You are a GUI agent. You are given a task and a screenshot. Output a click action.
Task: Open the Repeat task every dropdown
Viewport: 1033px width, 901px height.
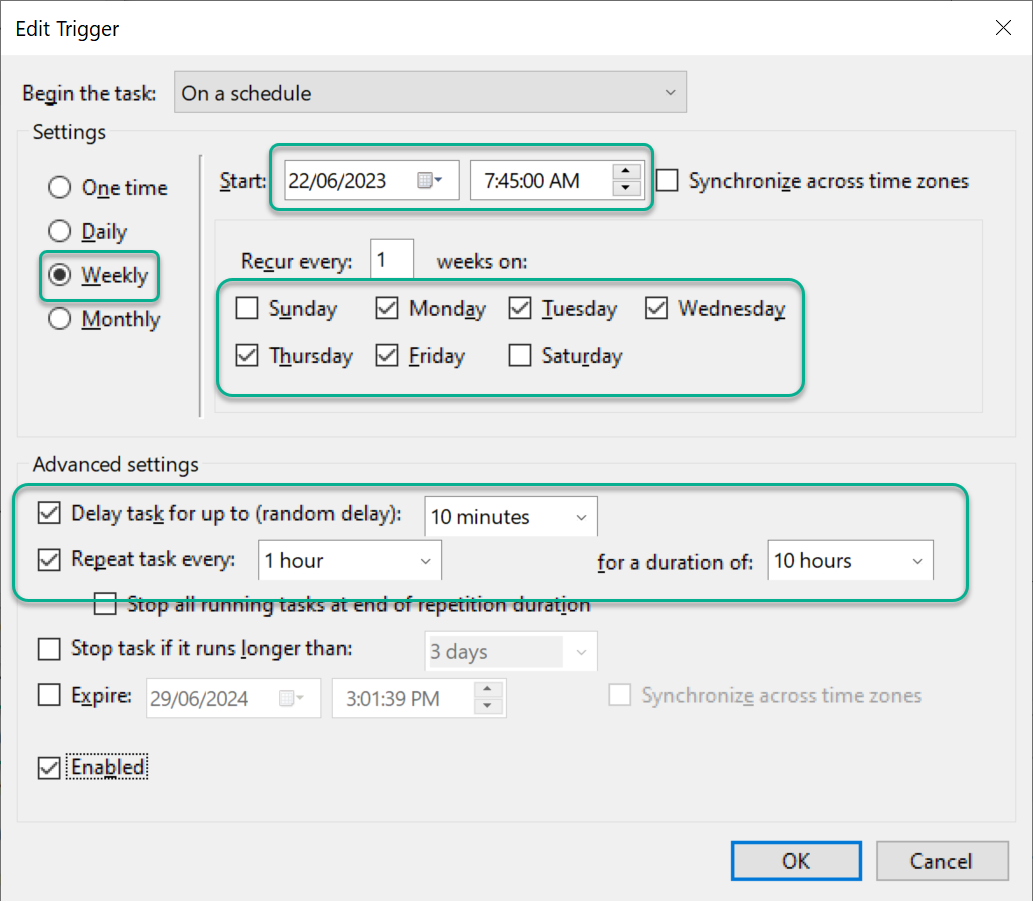(424, 560)
